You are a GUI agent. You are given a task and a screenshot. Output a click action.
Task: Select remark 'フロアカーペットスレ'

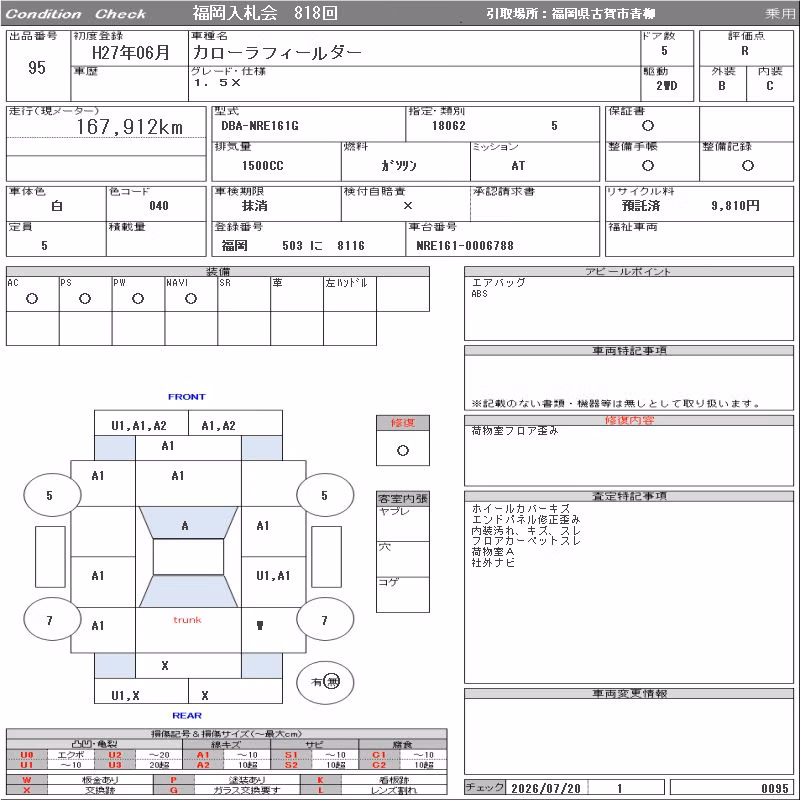coord(526,541)
